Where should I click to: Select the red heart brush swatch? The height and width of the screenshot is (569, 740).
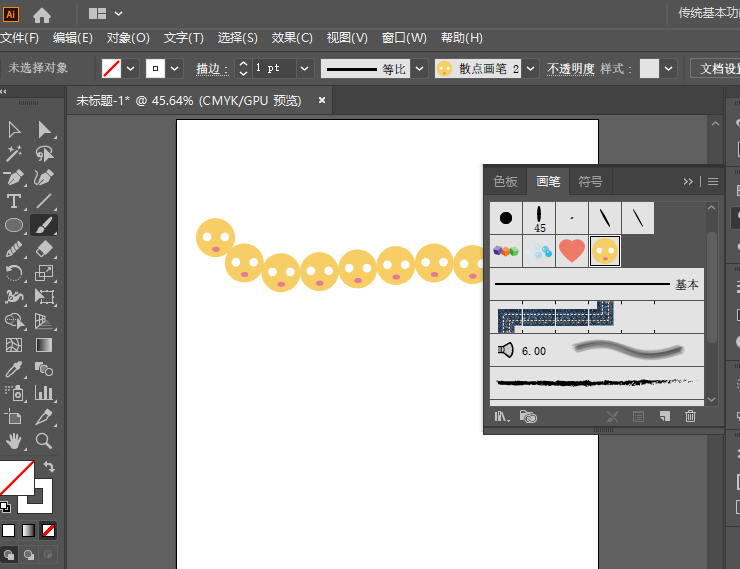point(571,251)
